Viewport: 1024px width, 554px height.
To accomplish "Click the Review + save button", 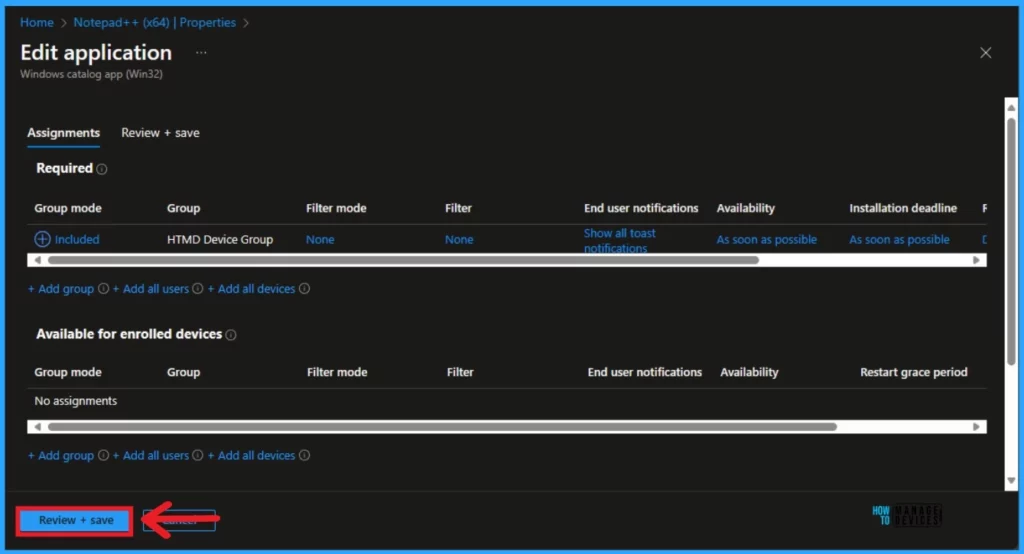I will [75, 520].
